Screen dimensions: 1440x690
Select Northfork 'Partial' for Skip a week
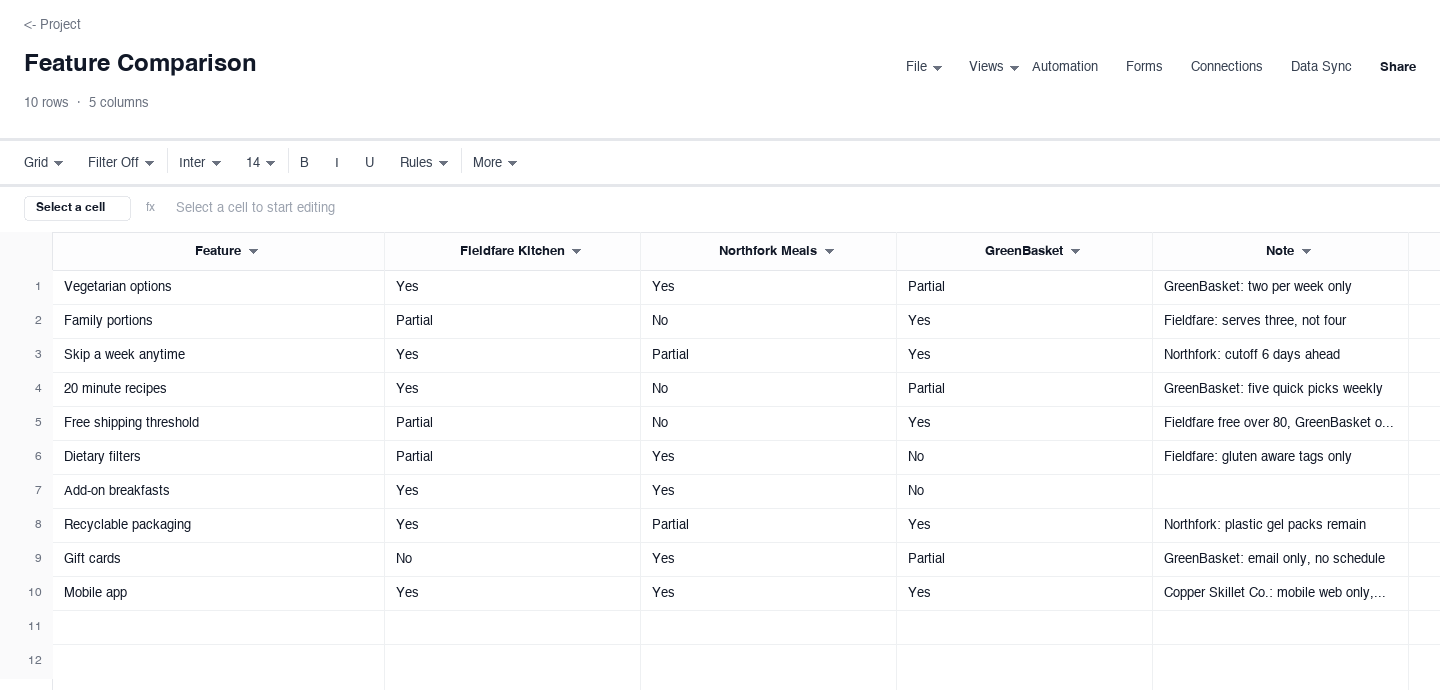click(x=768, y=355)
